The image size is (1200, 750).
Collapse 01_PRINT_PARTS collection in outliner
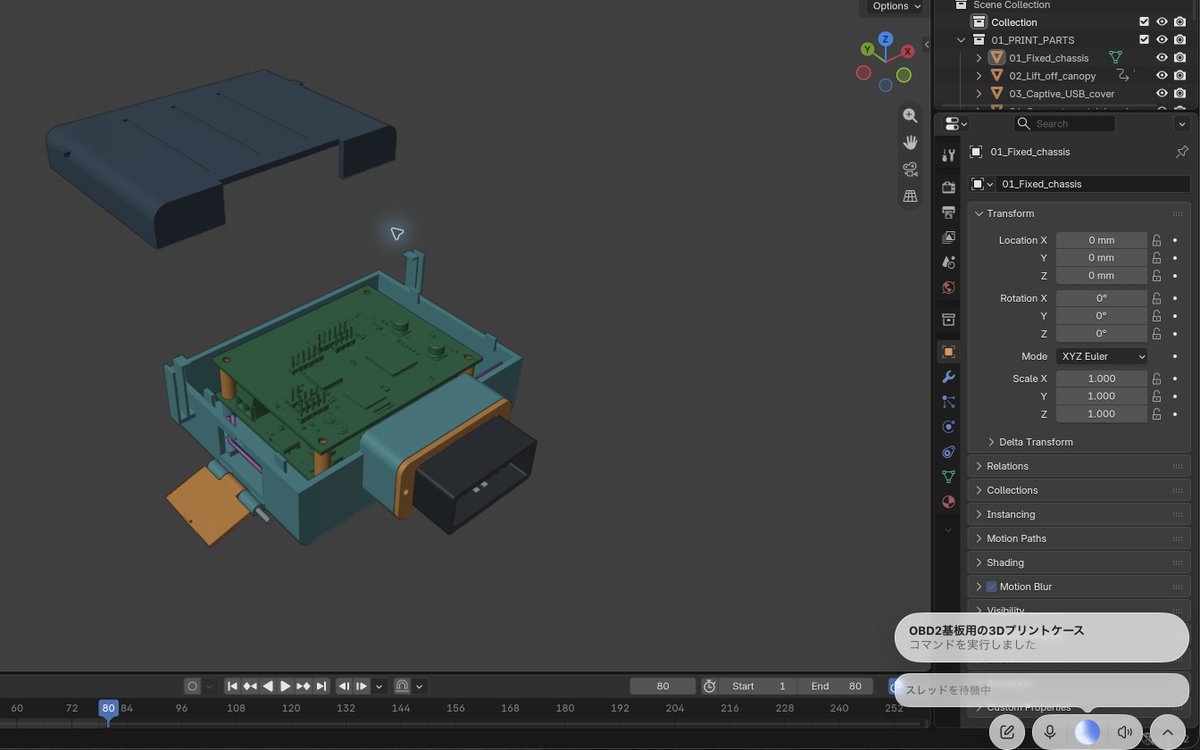(961, 40)
